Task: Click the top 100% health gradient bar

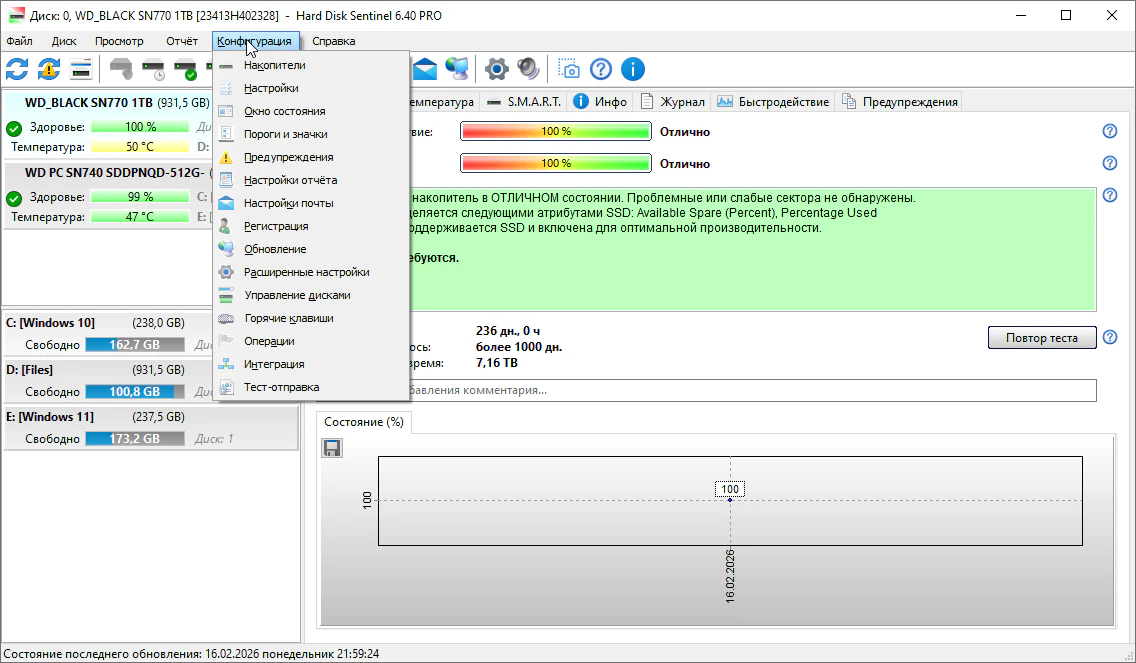Action: click(556, 132)
